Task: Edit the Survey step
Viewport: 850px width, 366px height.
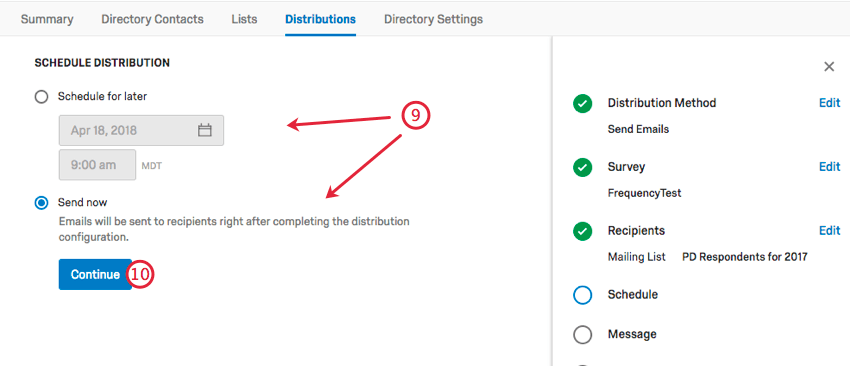Action: [x=829, y=167]
